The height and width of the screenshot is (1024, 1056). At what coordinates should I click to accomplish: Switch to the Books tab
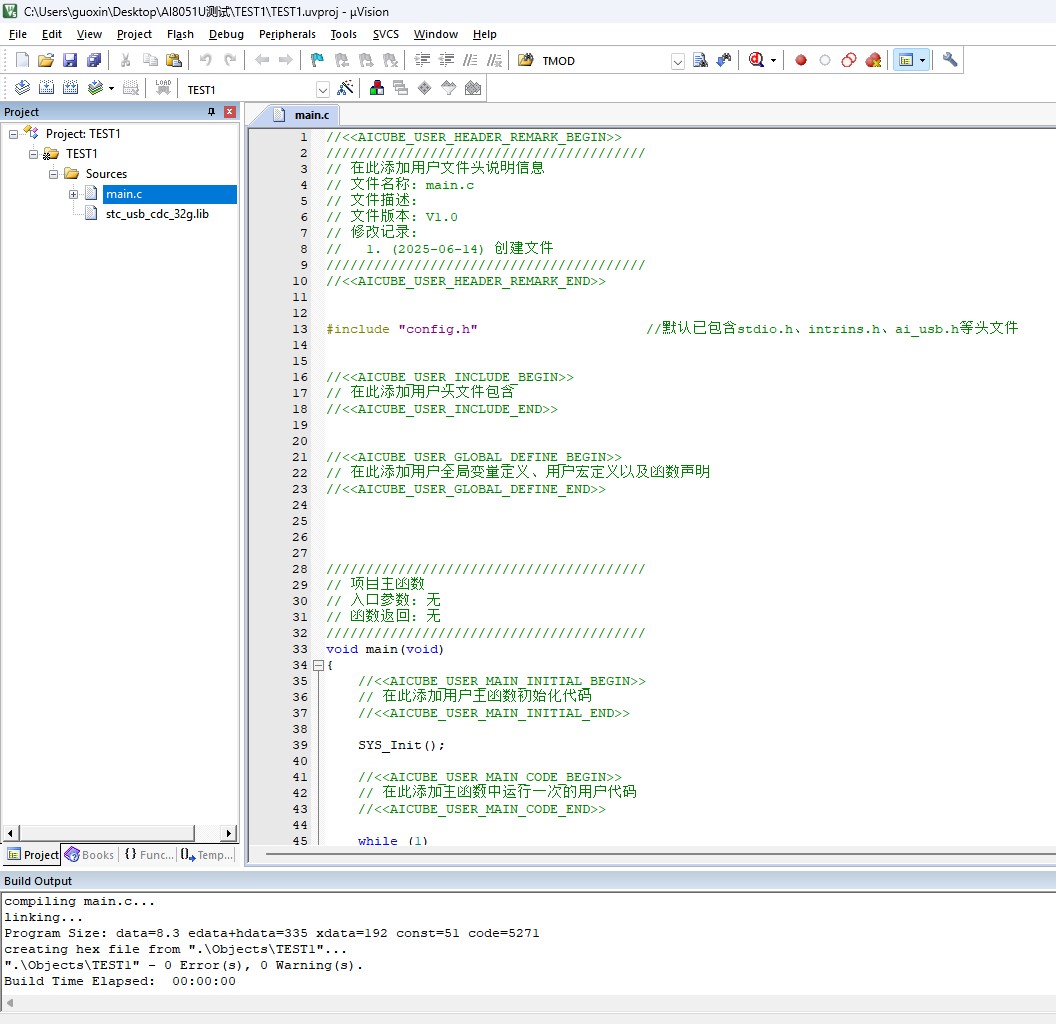click(x=90, y=855)
